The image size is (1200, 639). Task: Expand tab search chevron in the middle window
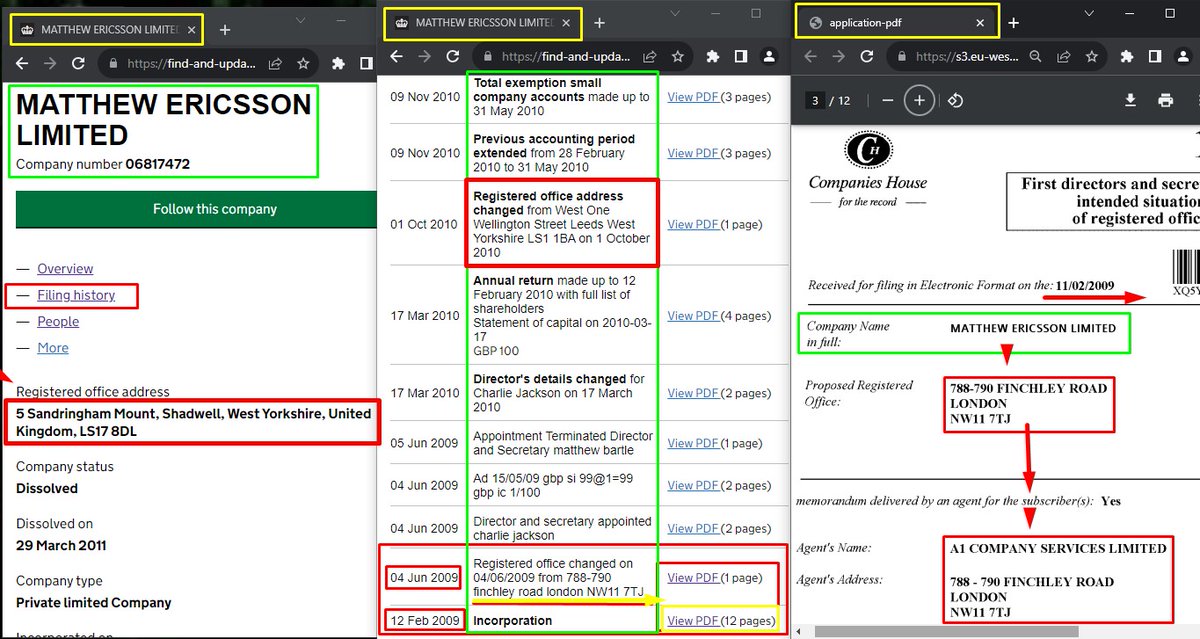point(677,14)
